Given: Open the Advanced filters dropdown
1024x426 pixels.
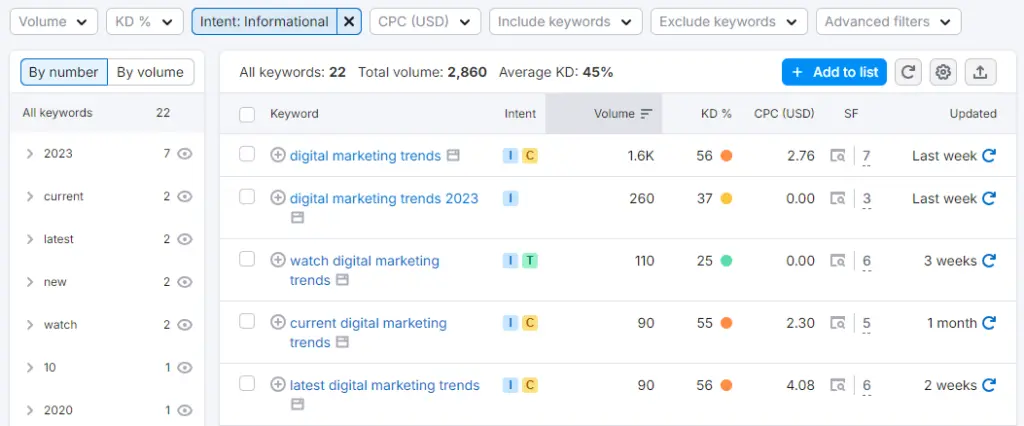Looking at the screenshot, I should coord(888,21).
